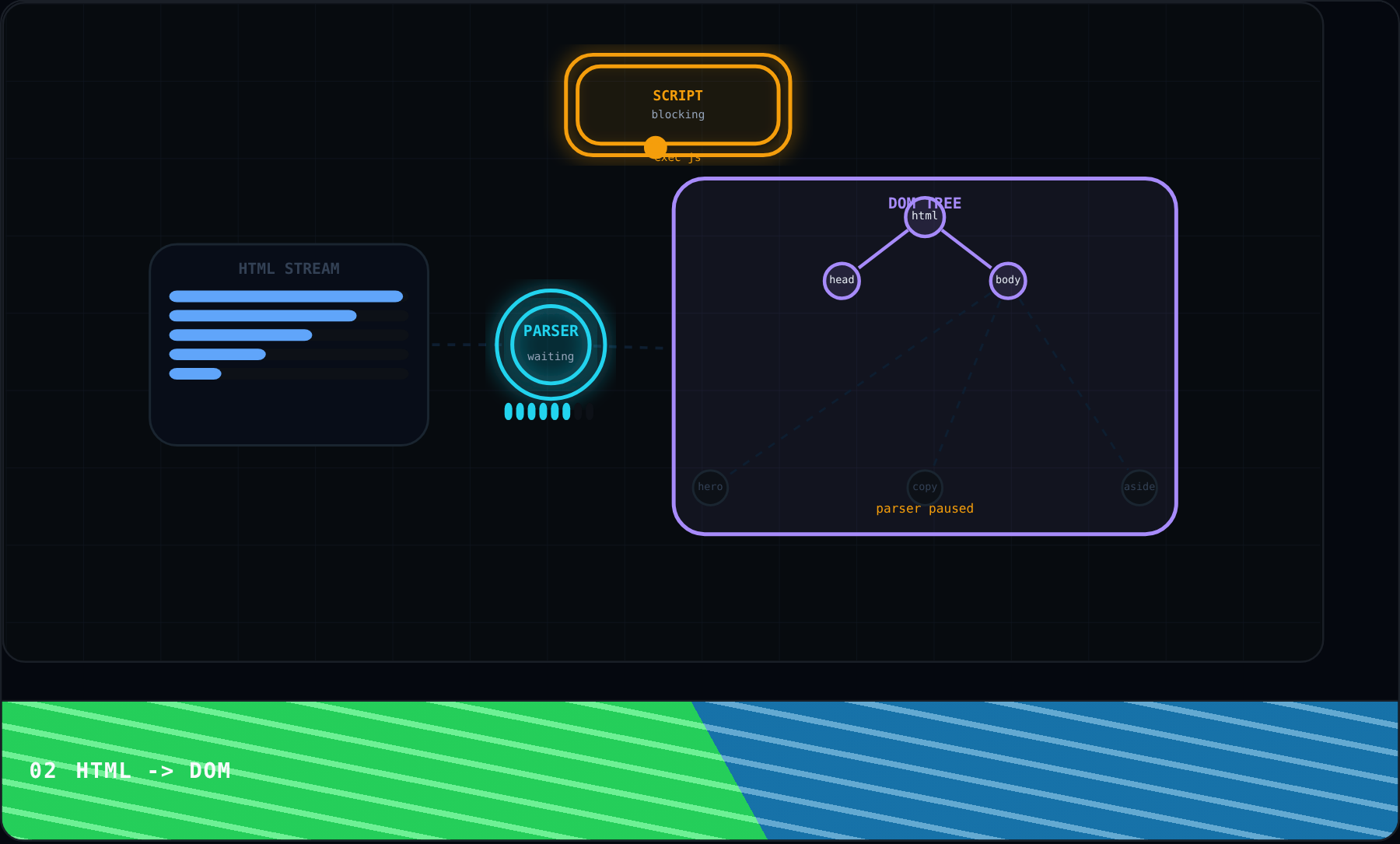Click the dimmed copy node
This screenshot has width=1400, height=844.
point(925,488)
